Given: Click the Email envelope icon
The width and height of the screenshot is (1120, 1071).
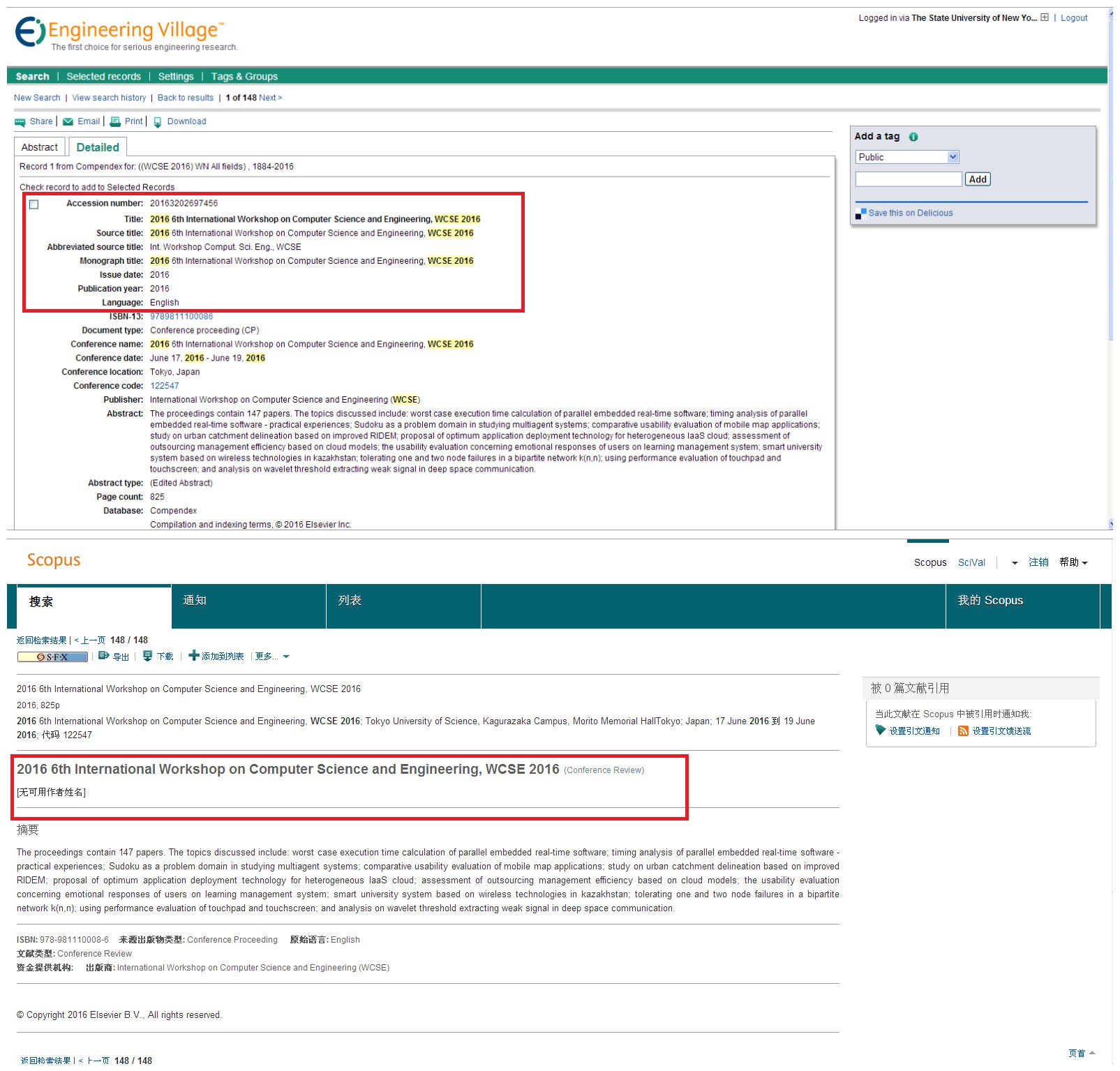Looking at the screenshot, I should click(x=68, y=122).
